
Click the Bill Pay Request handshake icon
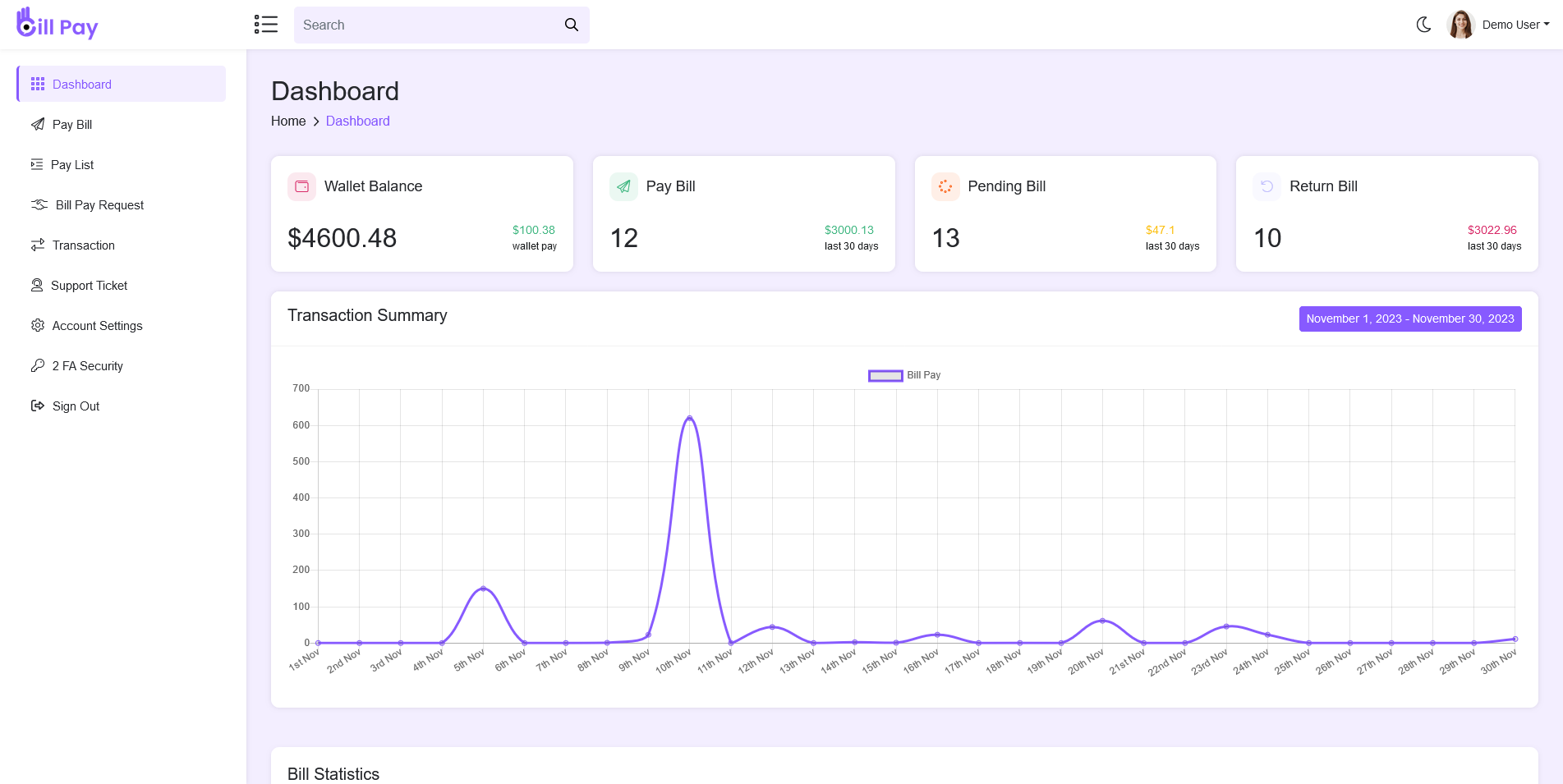tap(39, 204)
